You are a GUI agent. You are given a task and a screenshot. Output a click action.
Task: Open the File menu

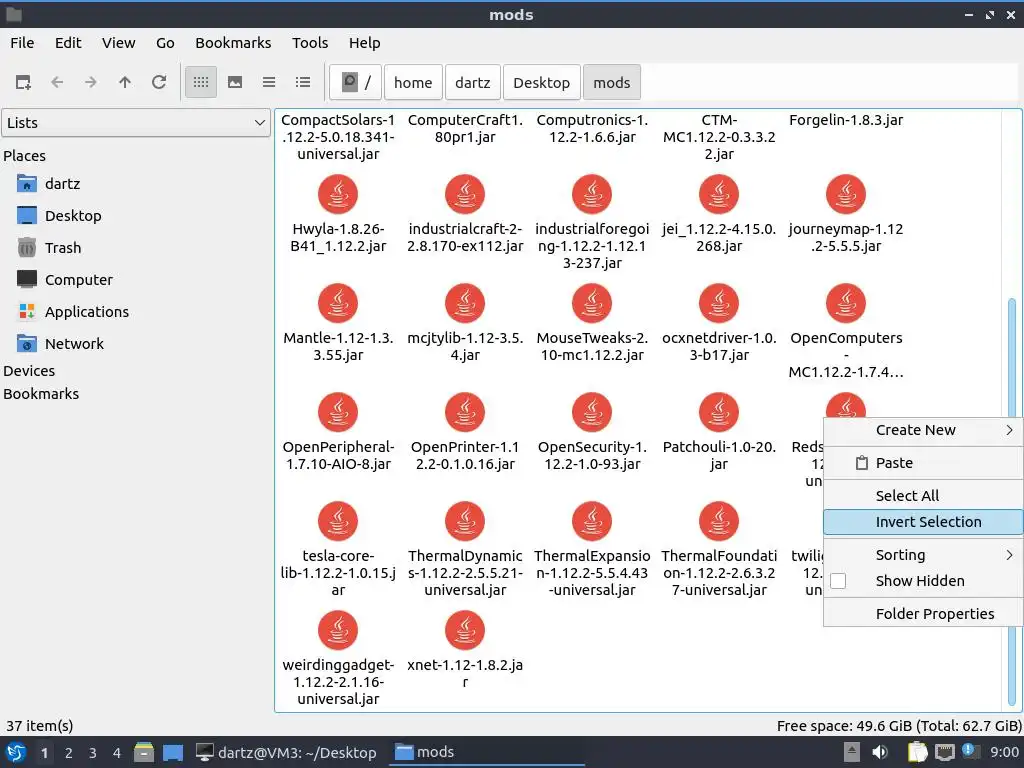(x=22, y=43)
